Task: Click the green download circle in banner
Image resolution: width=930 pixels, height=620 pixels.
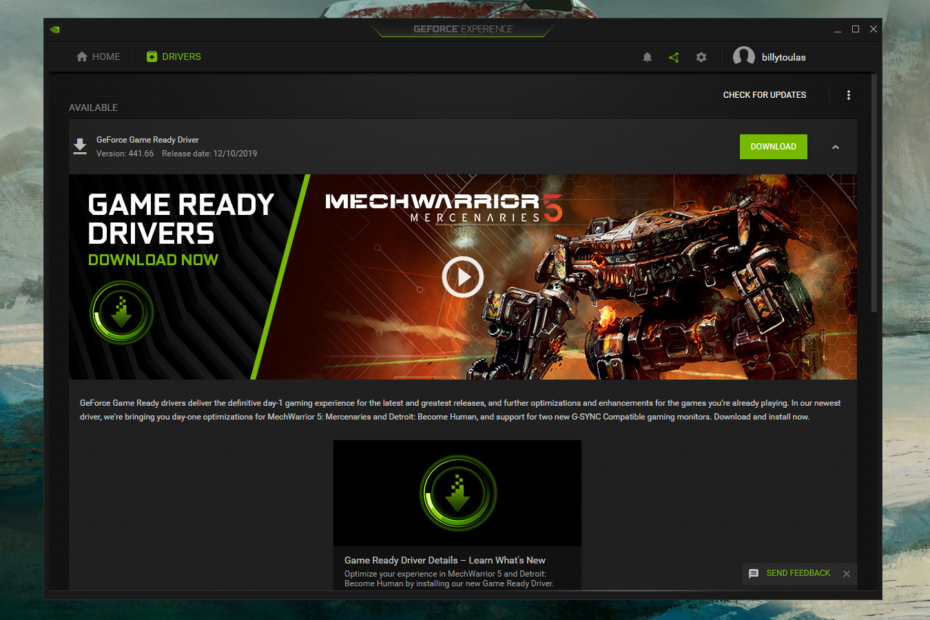Action: tap(122, 312)
